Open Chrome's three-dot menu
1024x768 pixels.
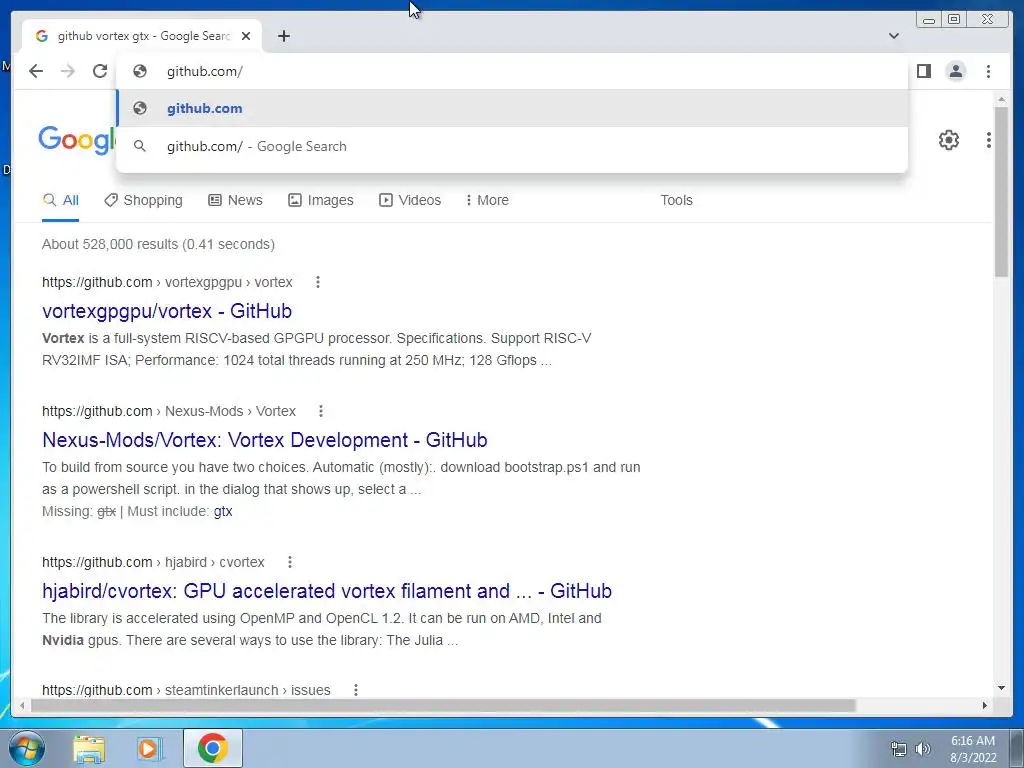[x=988, y=71]
